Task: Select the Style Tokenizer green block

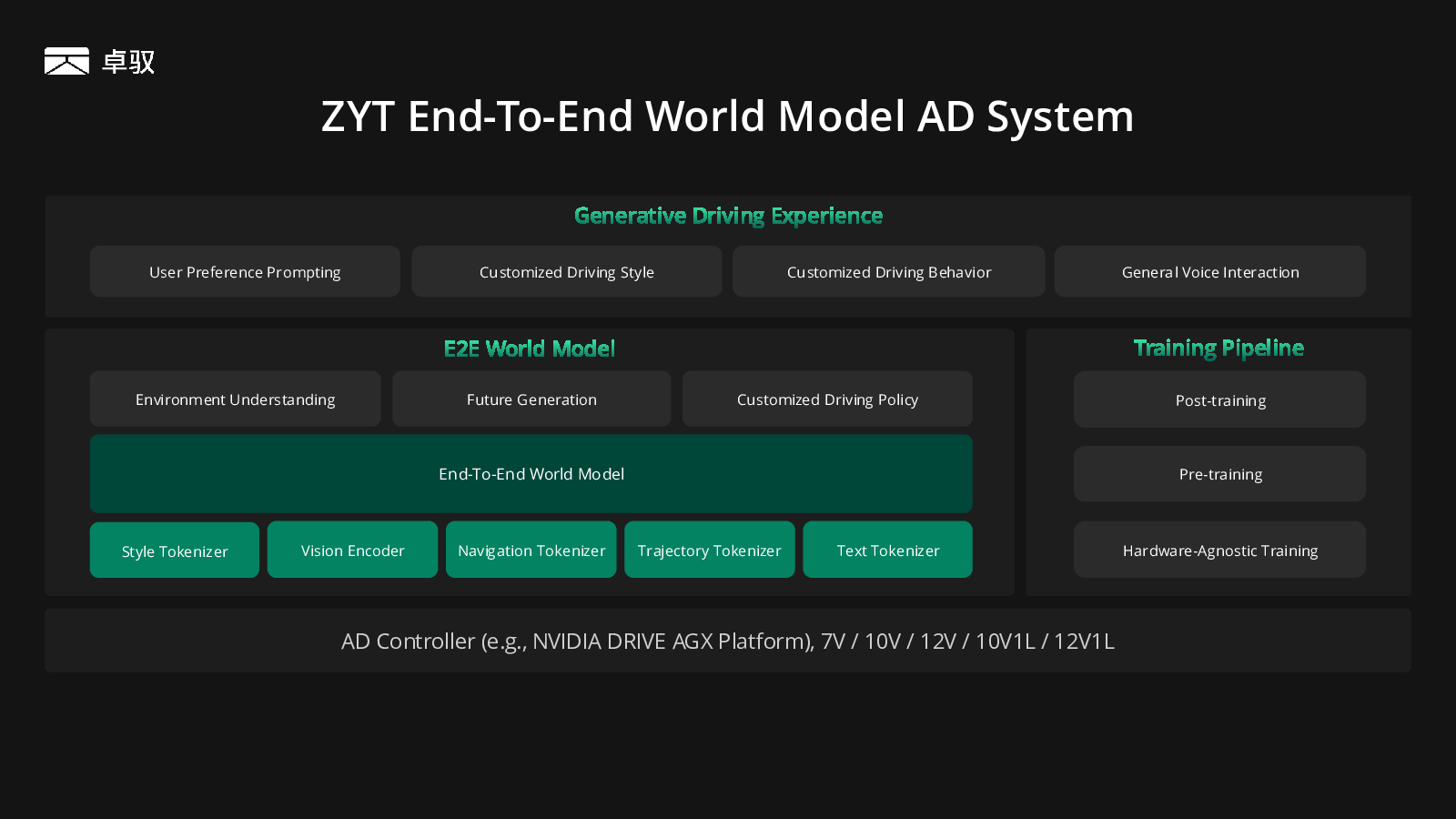Action: (x=175, y=551)
